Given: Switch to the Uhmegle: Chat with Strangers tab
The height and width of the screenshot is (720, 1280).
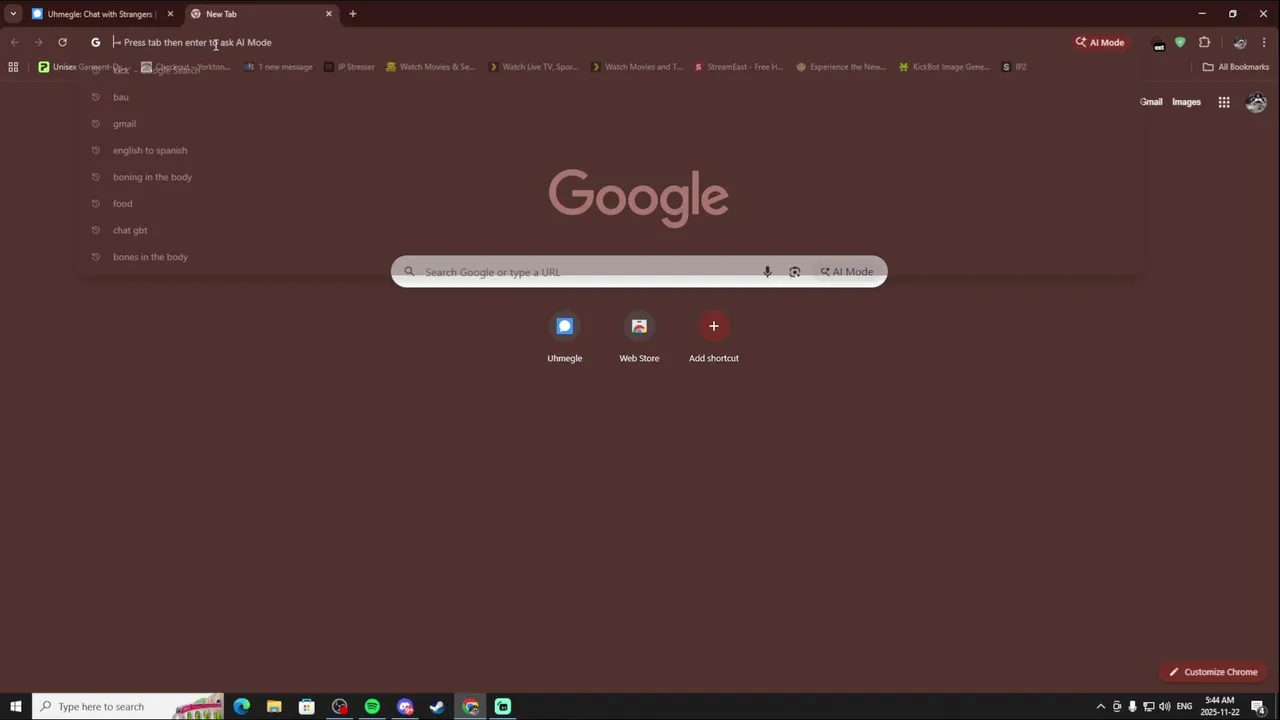Looking at the screenshot, I should pyautogui.click(x=104, y=14).
